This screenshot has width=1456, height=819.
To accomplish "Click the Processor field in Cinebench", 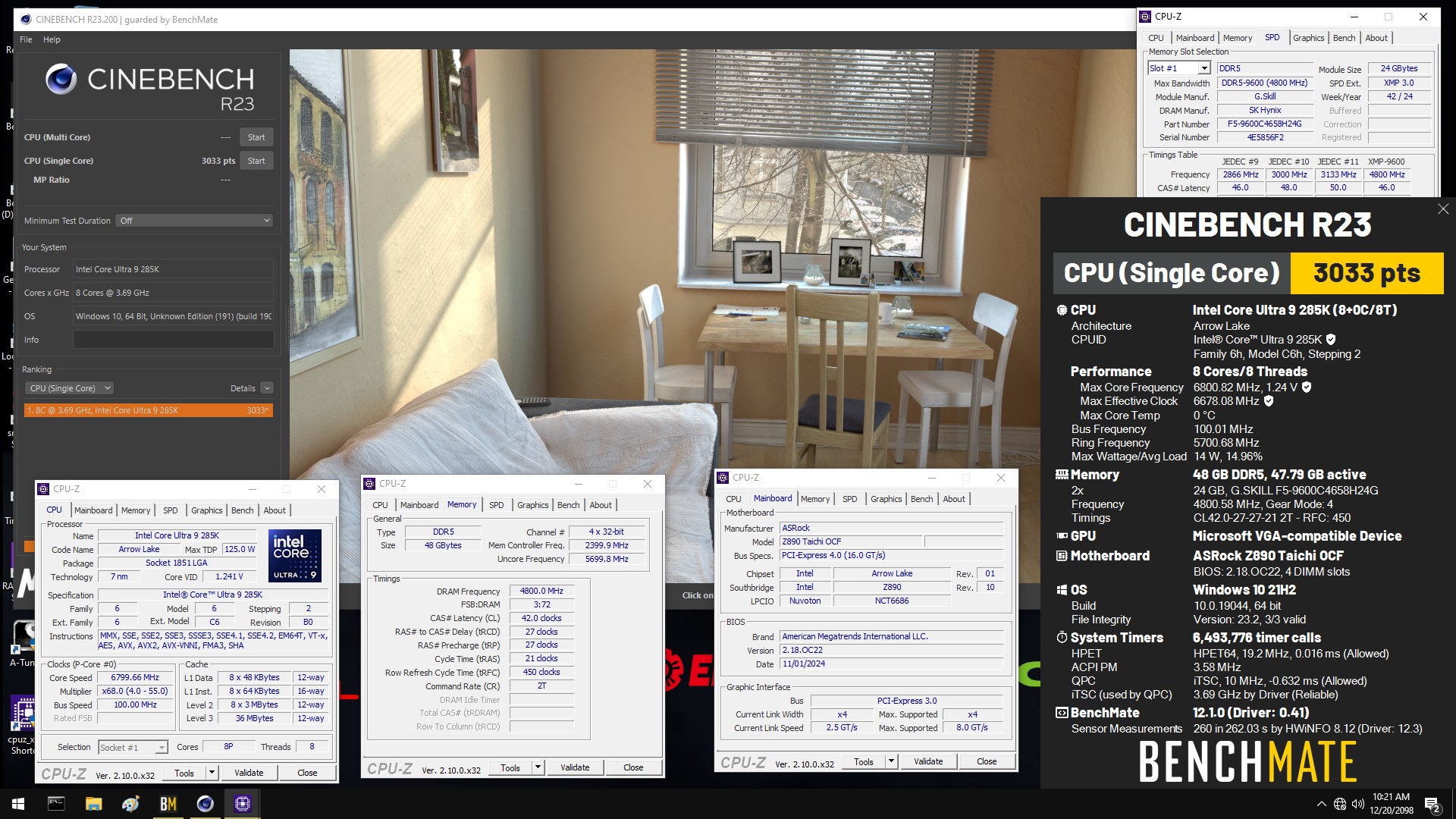I will pos(174,269).
